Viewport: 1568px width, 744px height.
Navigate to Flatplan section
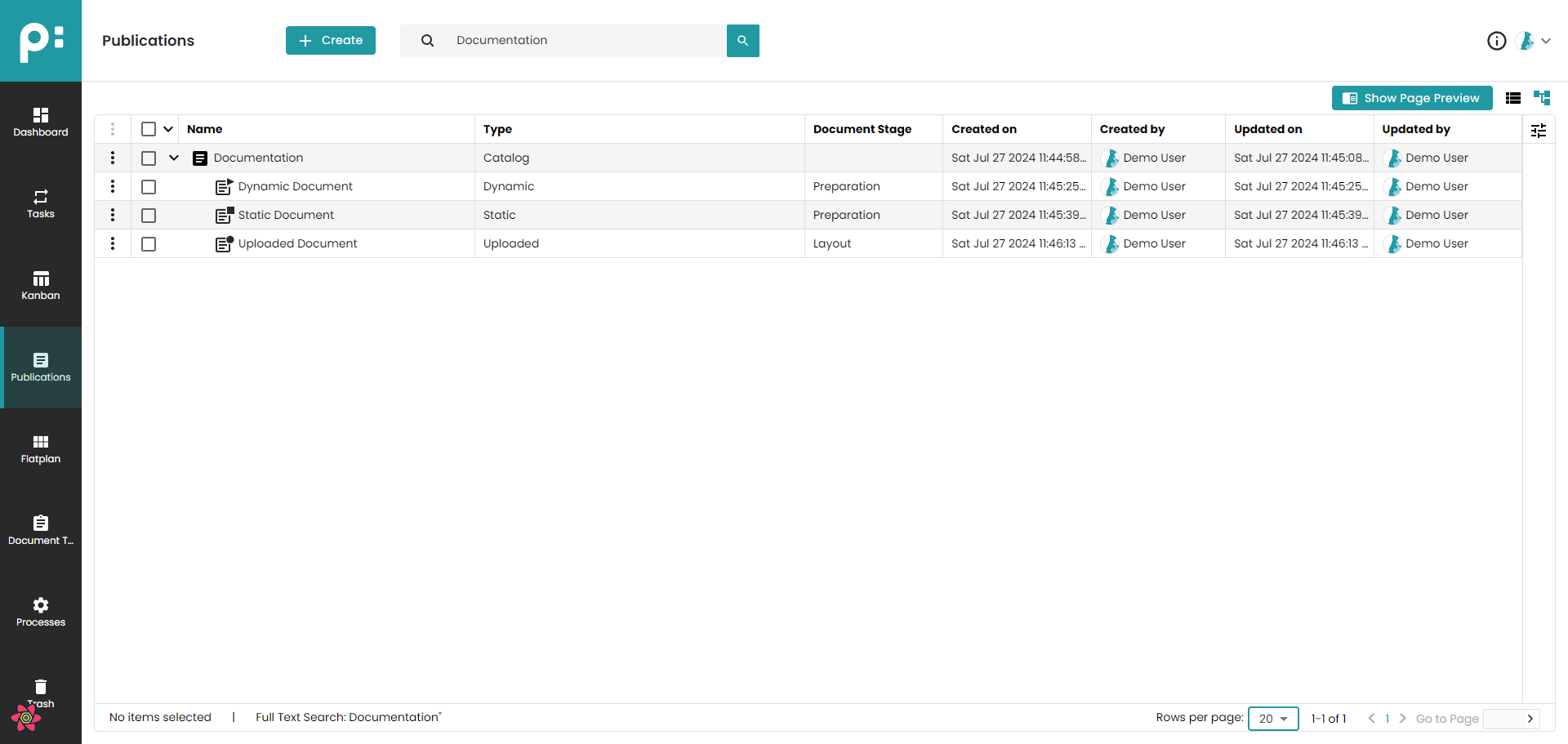click(x=41, y=449)
